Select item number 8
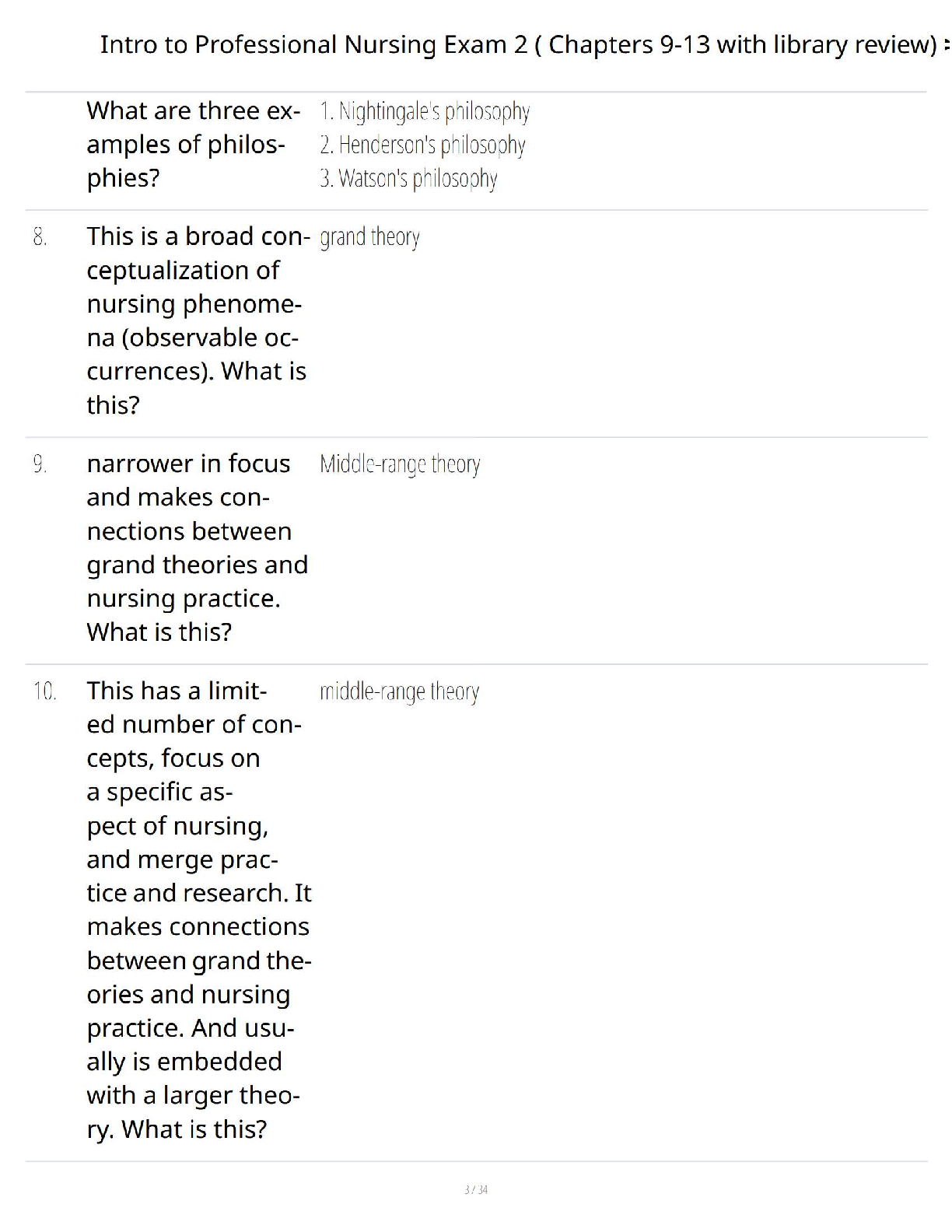This screenshot has width=952, height=1232. tap(40, 237)
